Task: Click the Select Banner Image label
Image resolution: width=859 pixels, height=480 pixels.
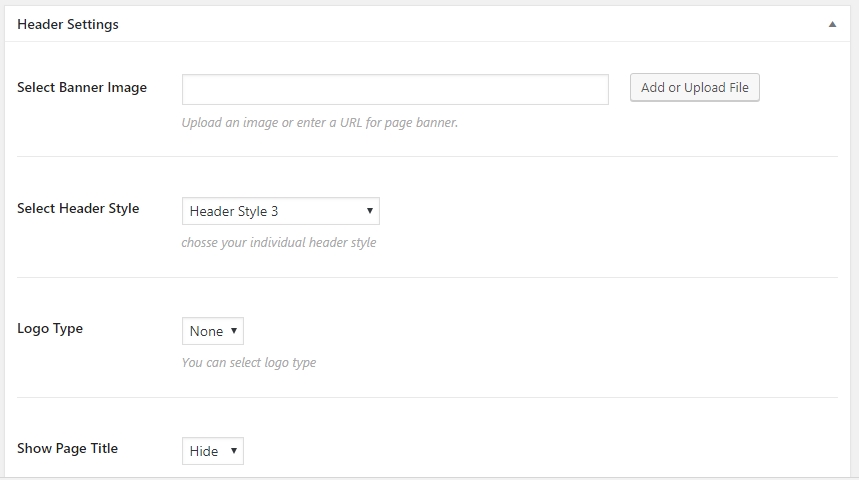Action: pyautogui.click(x=82, y=88)
